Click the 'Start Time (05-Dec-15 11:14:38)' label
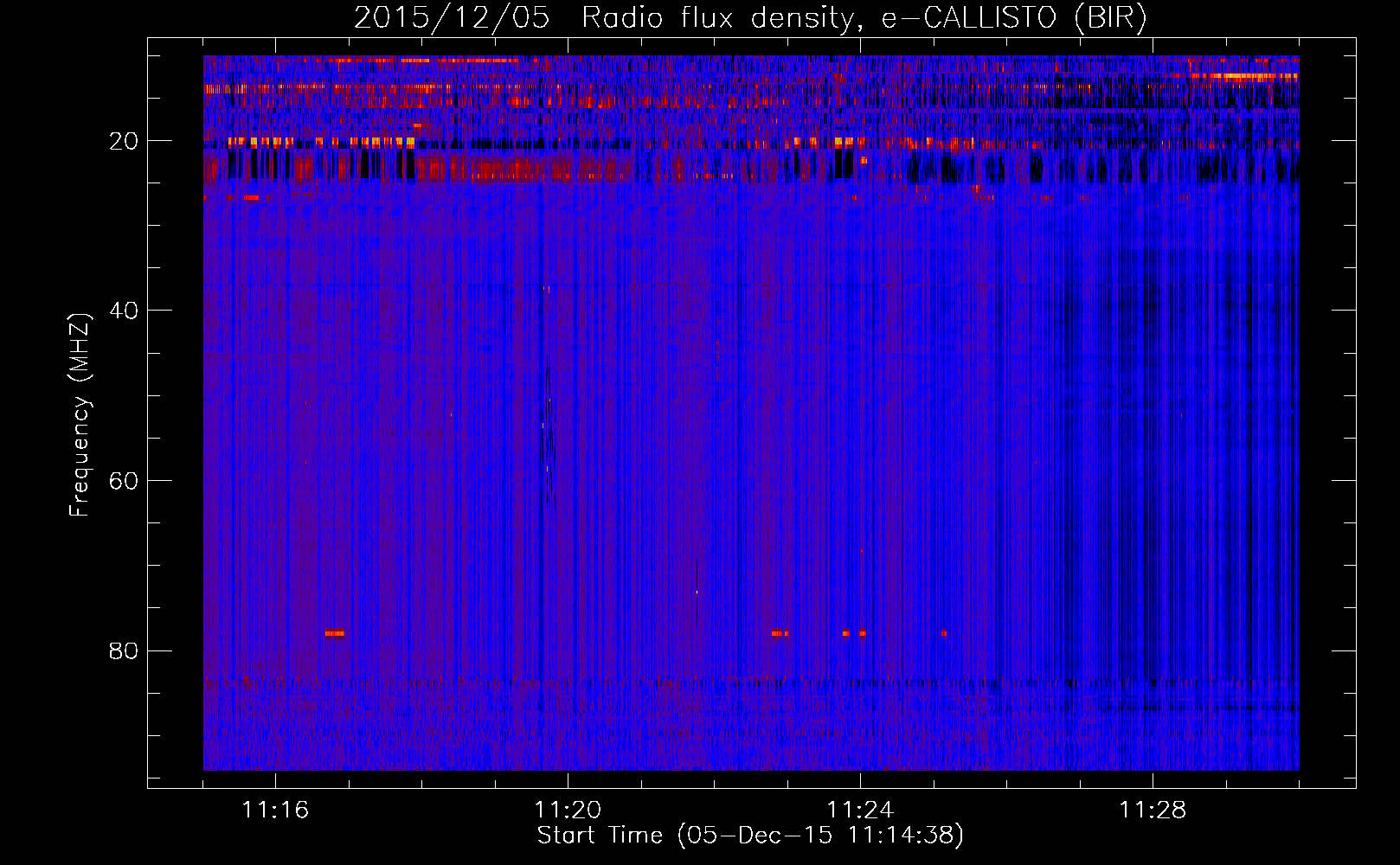The image size is (1400, 865). click(750, 836)
